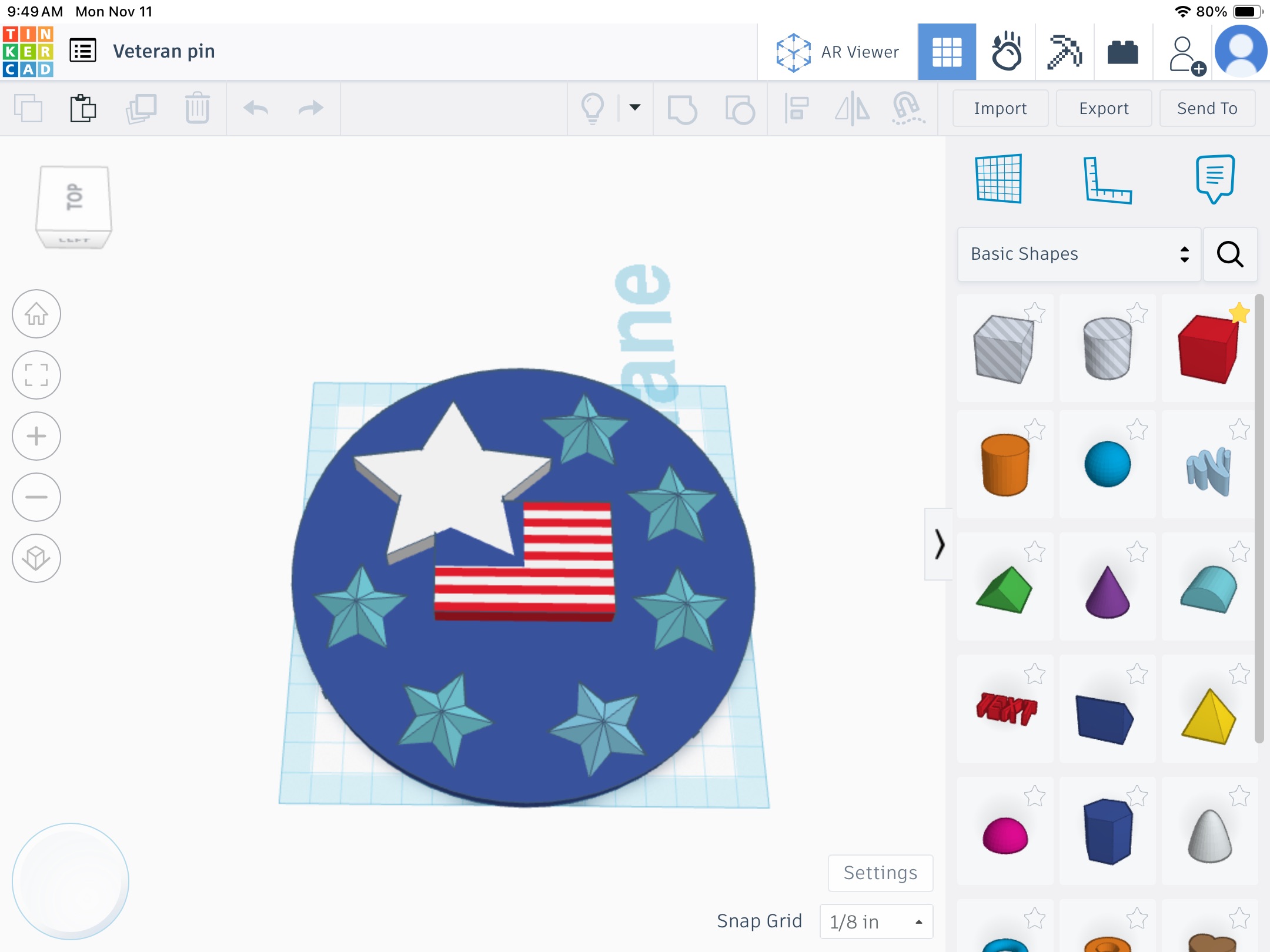Click the shapes panel scrollbar
Screen dimensions: 1270x952
coord(1259,519)
